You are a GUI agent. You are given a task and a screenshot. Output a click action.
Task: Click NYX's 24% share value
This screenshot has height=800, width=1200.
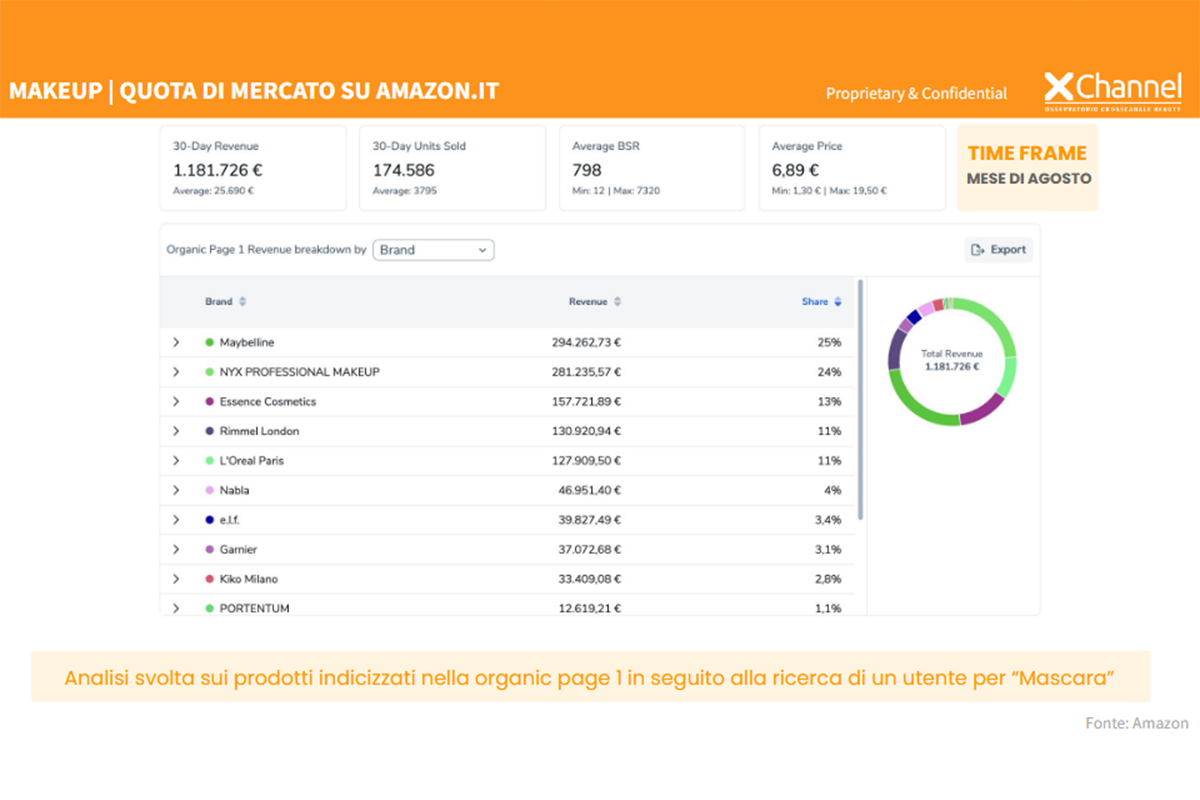tap(830, 372)
